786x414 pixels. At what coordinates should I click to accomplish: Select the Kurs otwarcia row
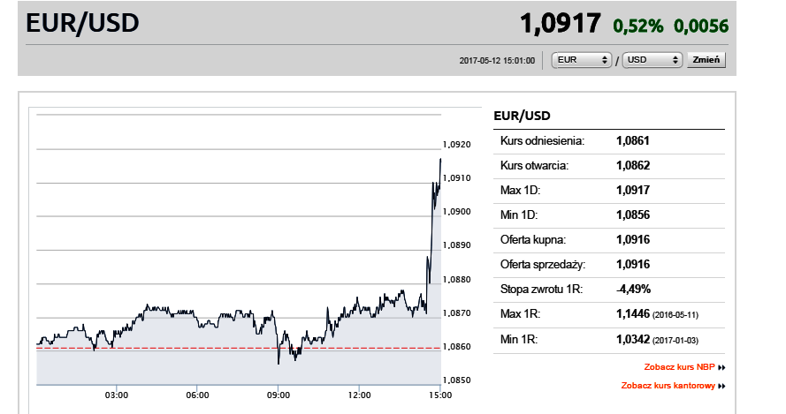tap(609, 166)
